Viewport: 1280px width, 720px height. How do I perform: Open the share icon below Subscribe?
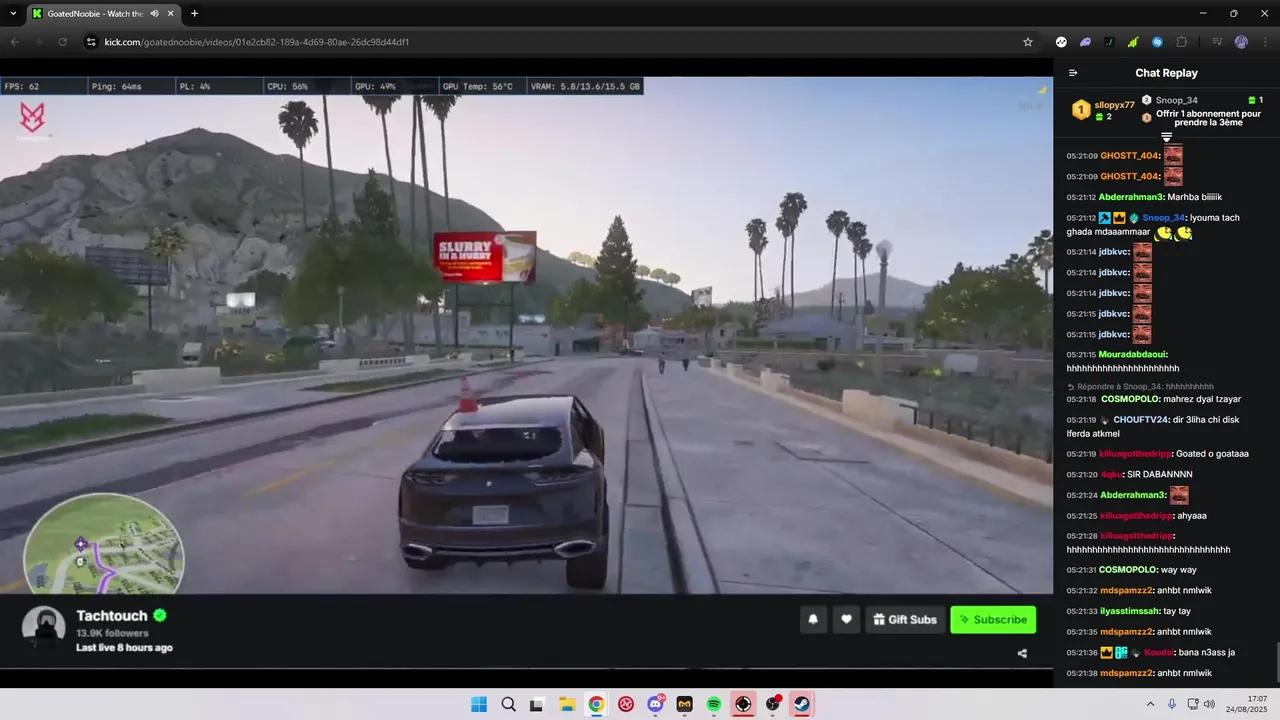1022,653
